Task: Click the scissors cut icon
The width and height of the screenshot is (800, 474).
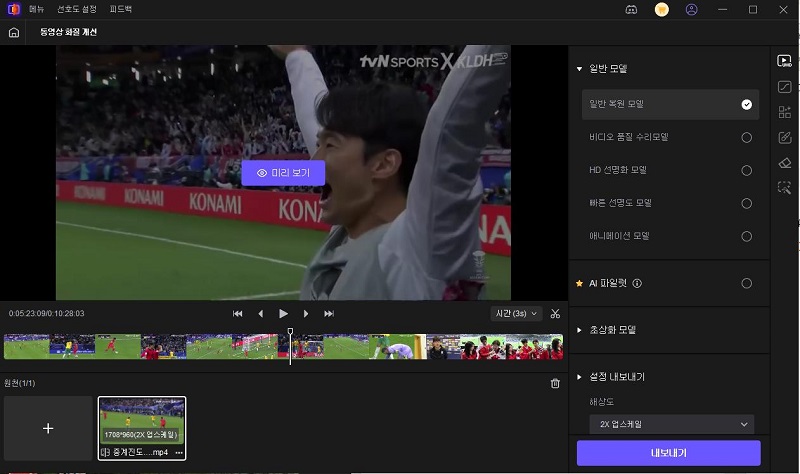Action: click(555, 314)
